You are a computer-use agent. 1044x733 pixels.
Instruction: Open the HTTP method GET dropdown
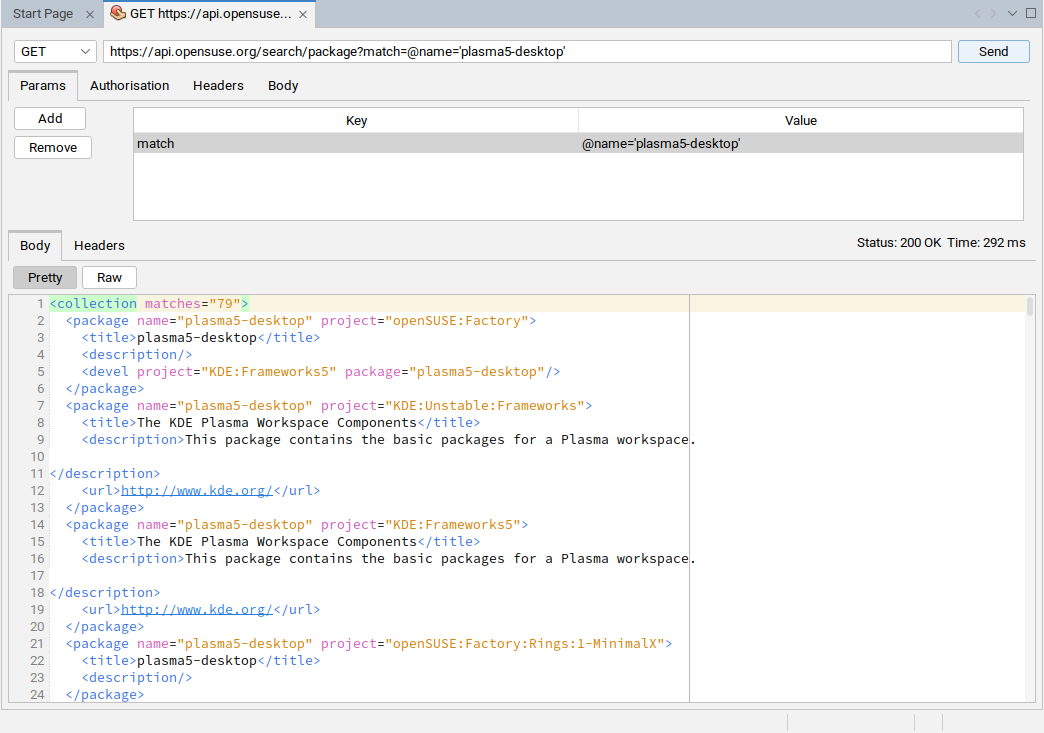(55, 51)
